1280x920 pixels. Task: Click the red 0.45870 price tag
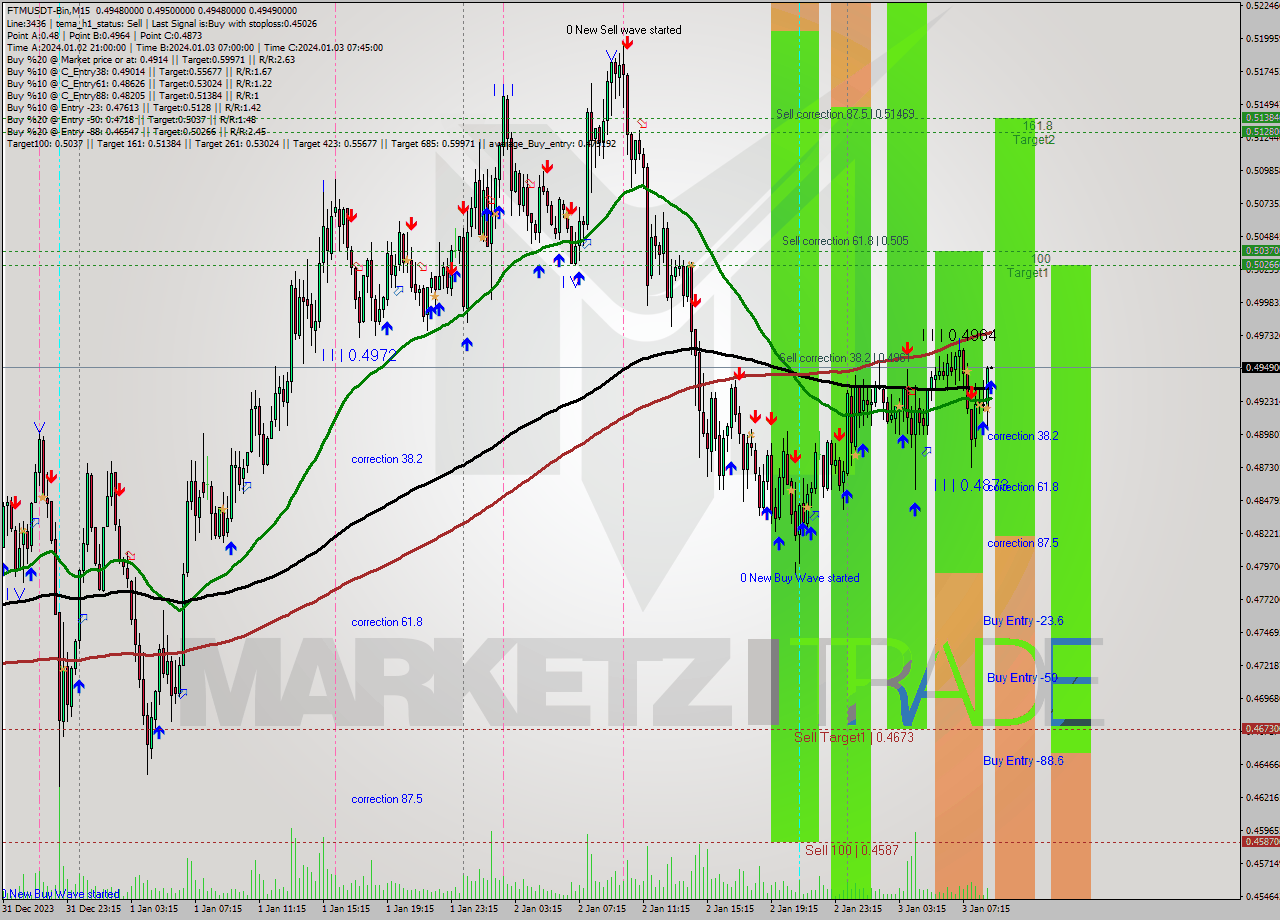[1260, 842]
